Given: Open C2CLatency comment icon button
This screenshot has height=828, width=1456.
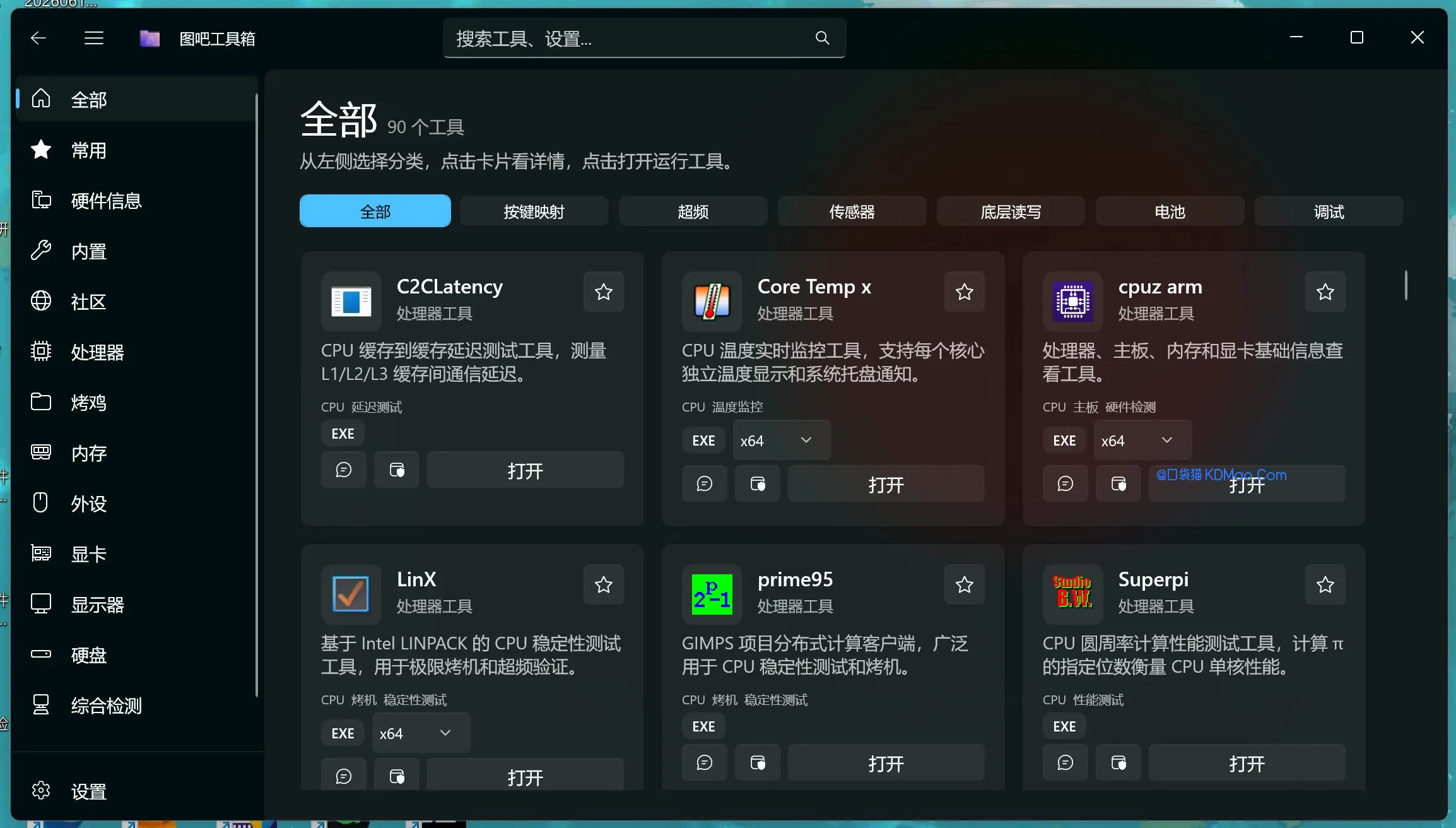Looking at the screenshot, I should [344, 470].
